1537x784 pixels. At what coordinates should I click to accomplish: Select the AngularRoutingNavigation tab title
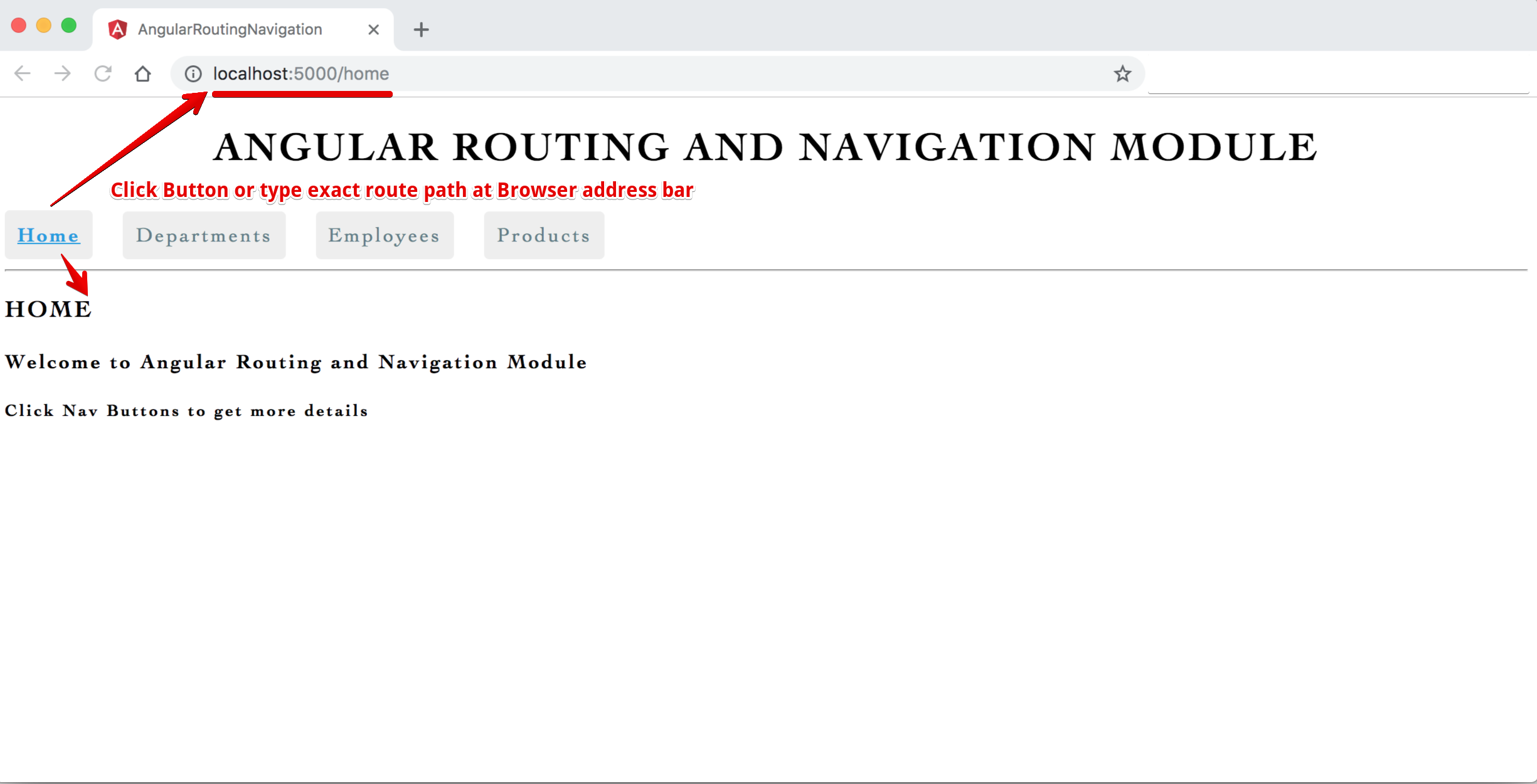pyautogui.click(x=230, y=29)
